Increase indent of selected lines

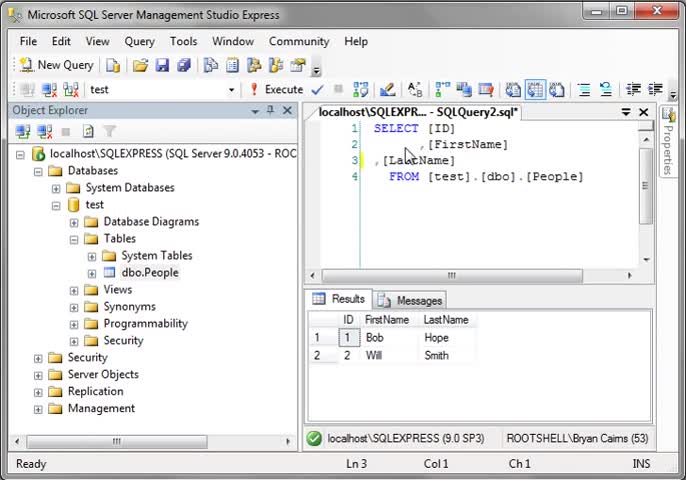(655, 90)
